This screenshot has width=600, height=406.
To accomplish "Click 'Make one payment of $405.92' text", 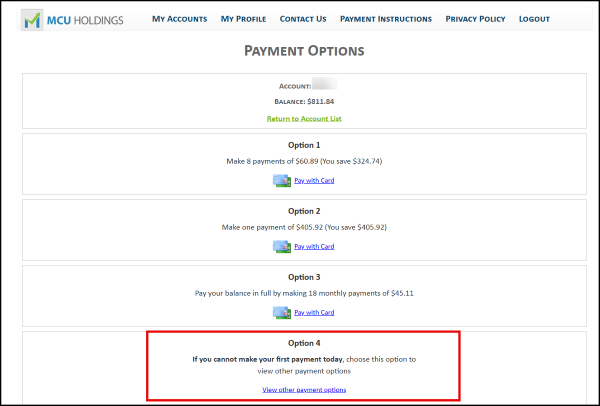I will pos(272,228).
